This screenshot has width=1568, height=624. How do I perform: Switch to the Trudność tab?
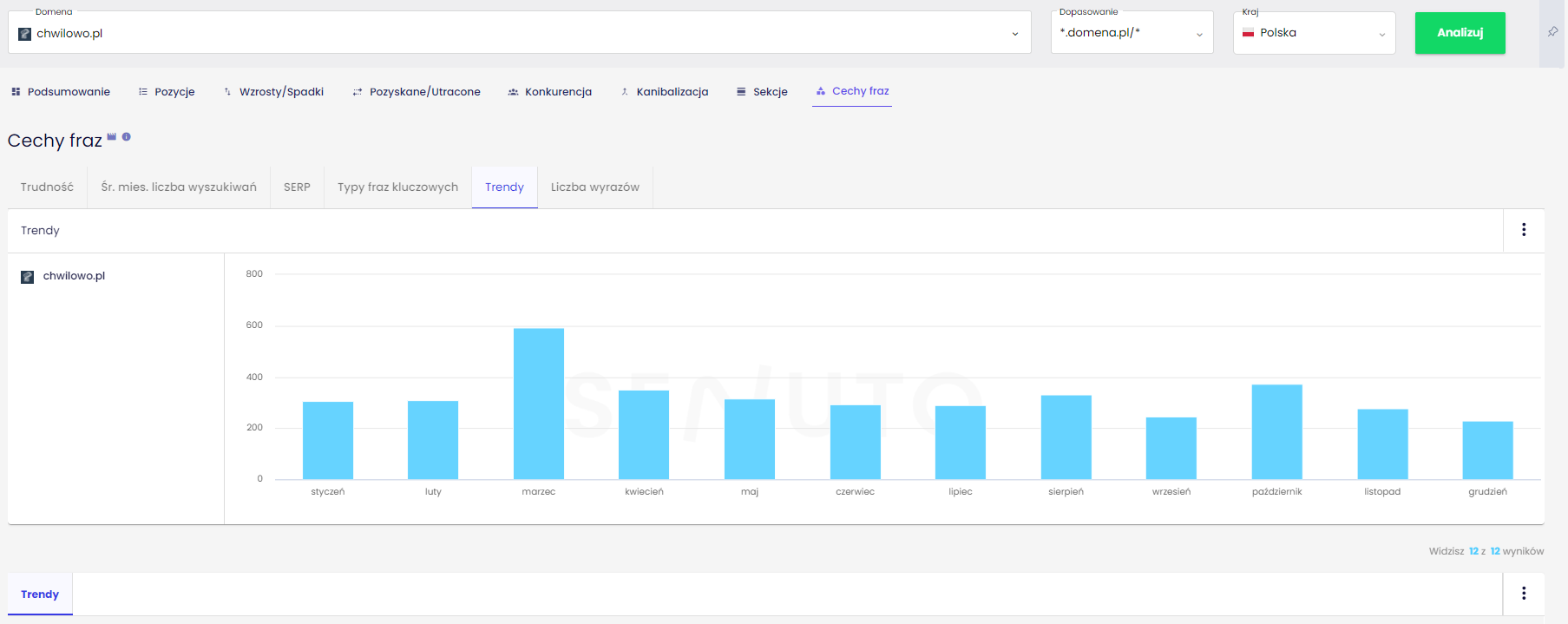click(x=48, y=187)
